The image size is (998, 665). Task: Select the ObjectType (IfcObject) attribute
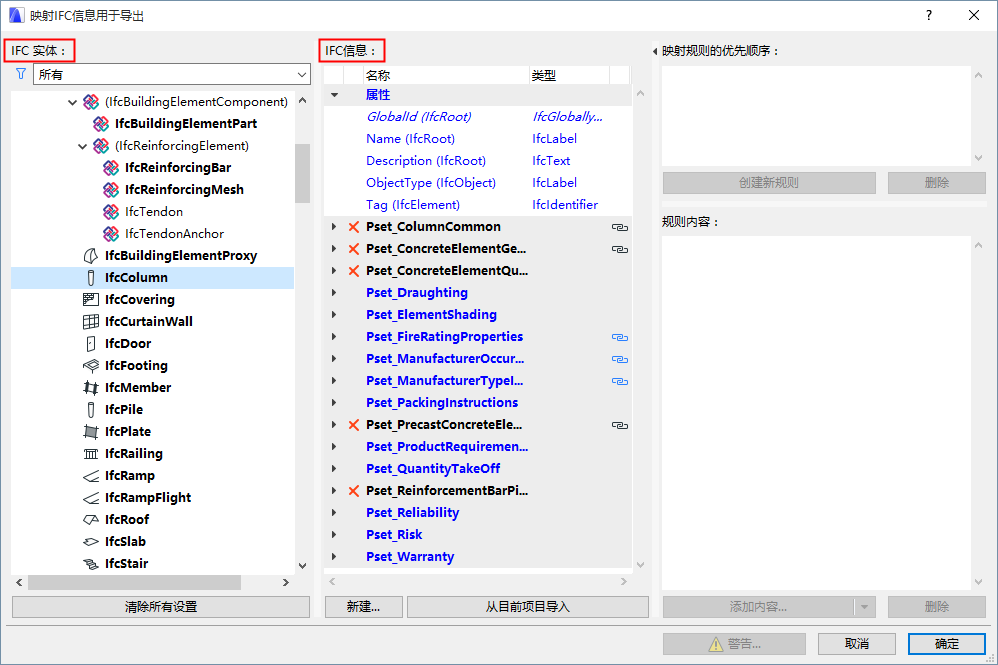[x=431, y=183]
